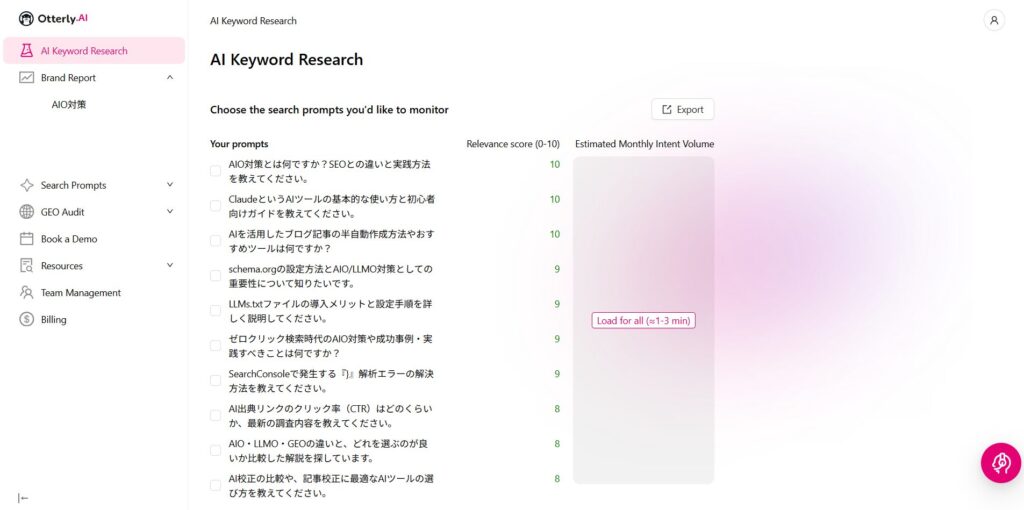Click the Brand Report chart icon
This screenshot has width=1024, height=510.
click(x=26, y=78)
